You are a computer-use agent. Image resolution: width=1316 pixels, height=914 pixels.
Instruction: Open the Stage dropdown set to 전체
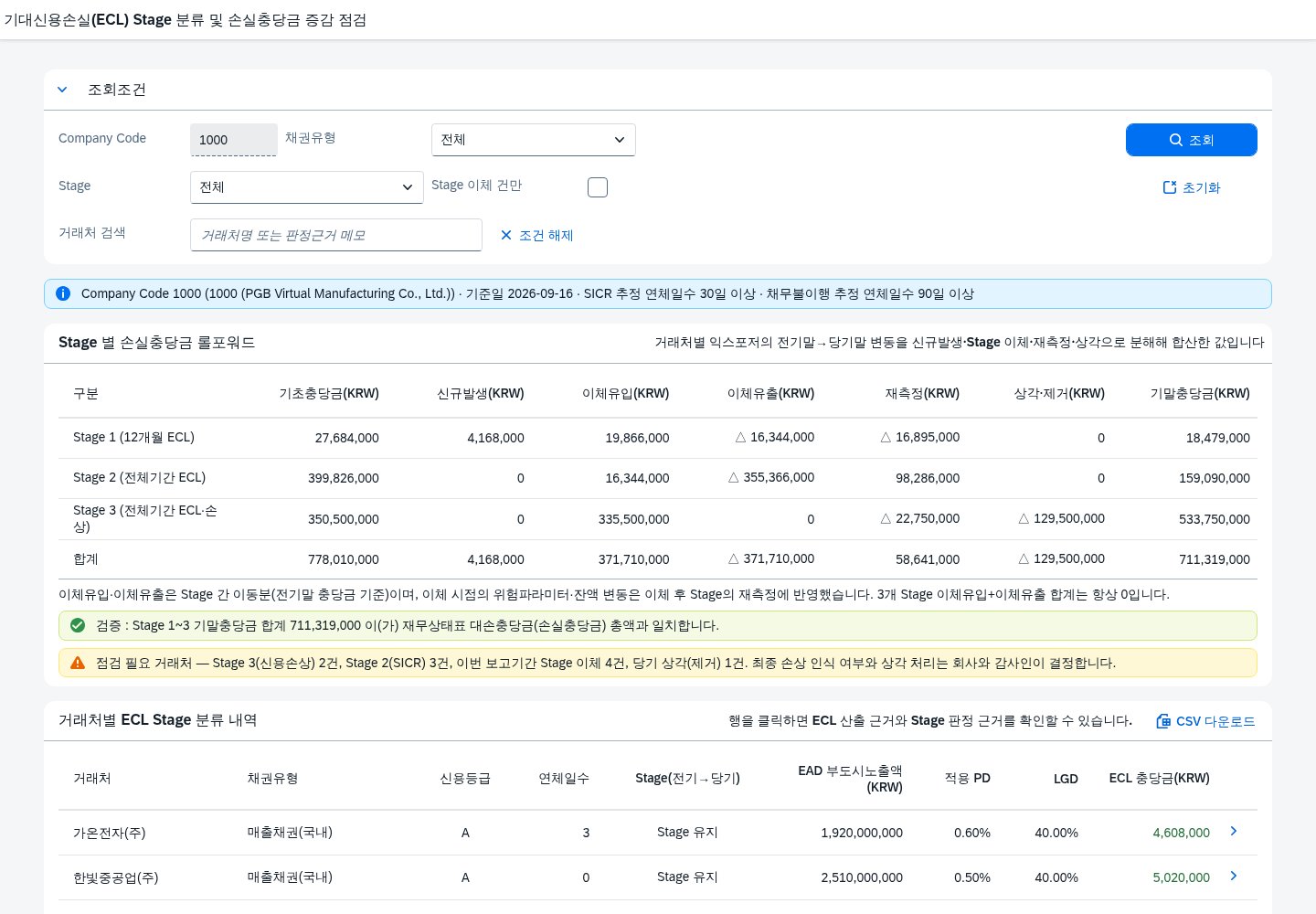(x=307, y=187)
